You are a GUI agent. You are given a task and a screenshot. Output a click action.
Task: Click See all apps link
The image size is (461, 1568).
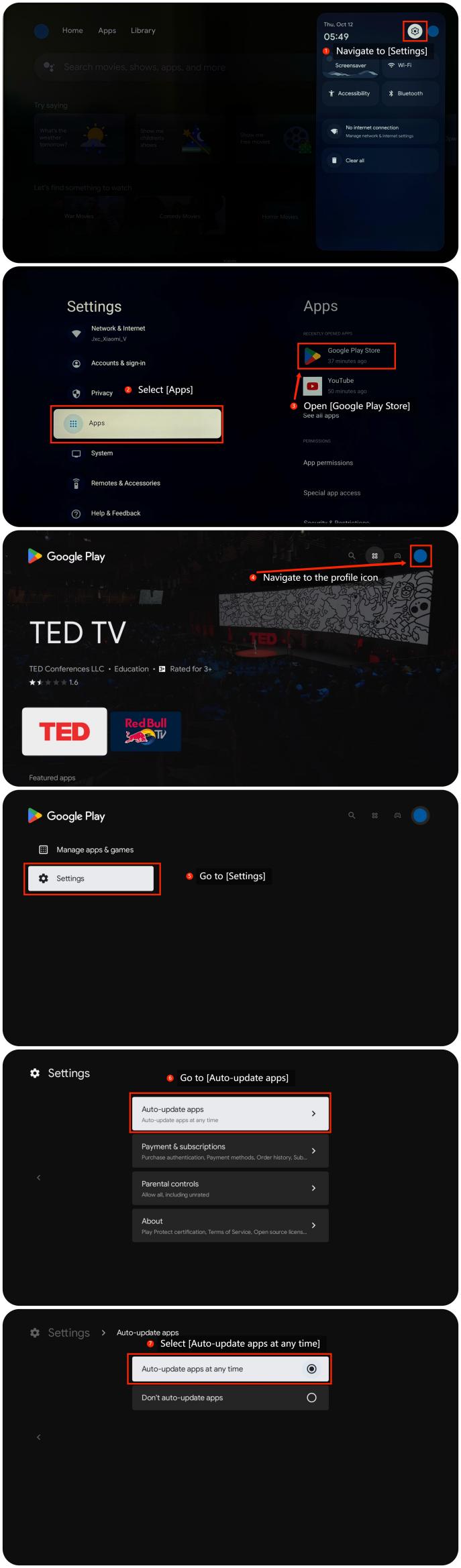click(x=321, y=416)
